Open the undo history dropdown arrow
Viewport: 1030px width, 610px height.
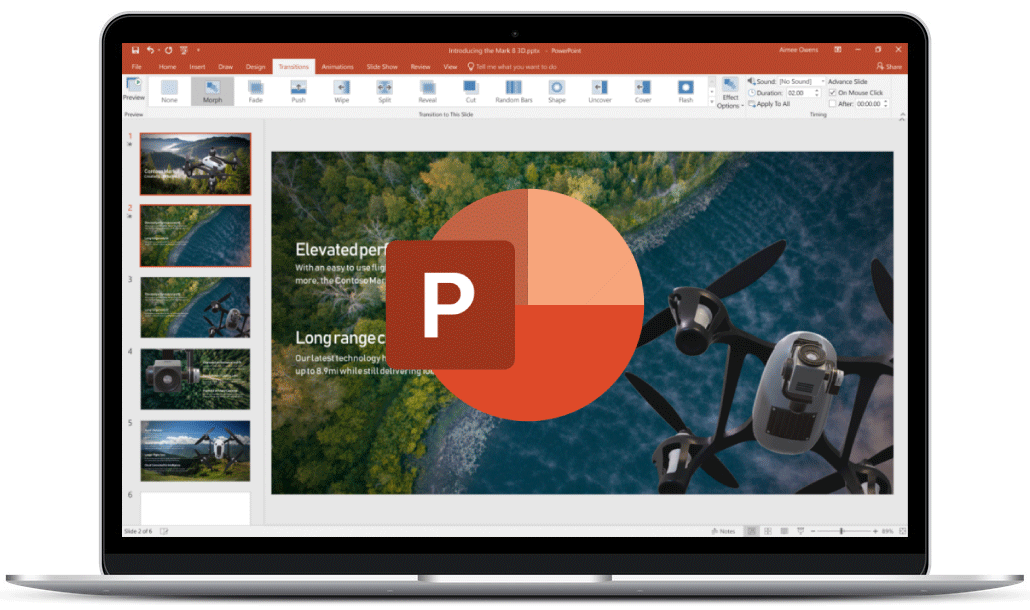click(x=158, y=50)
